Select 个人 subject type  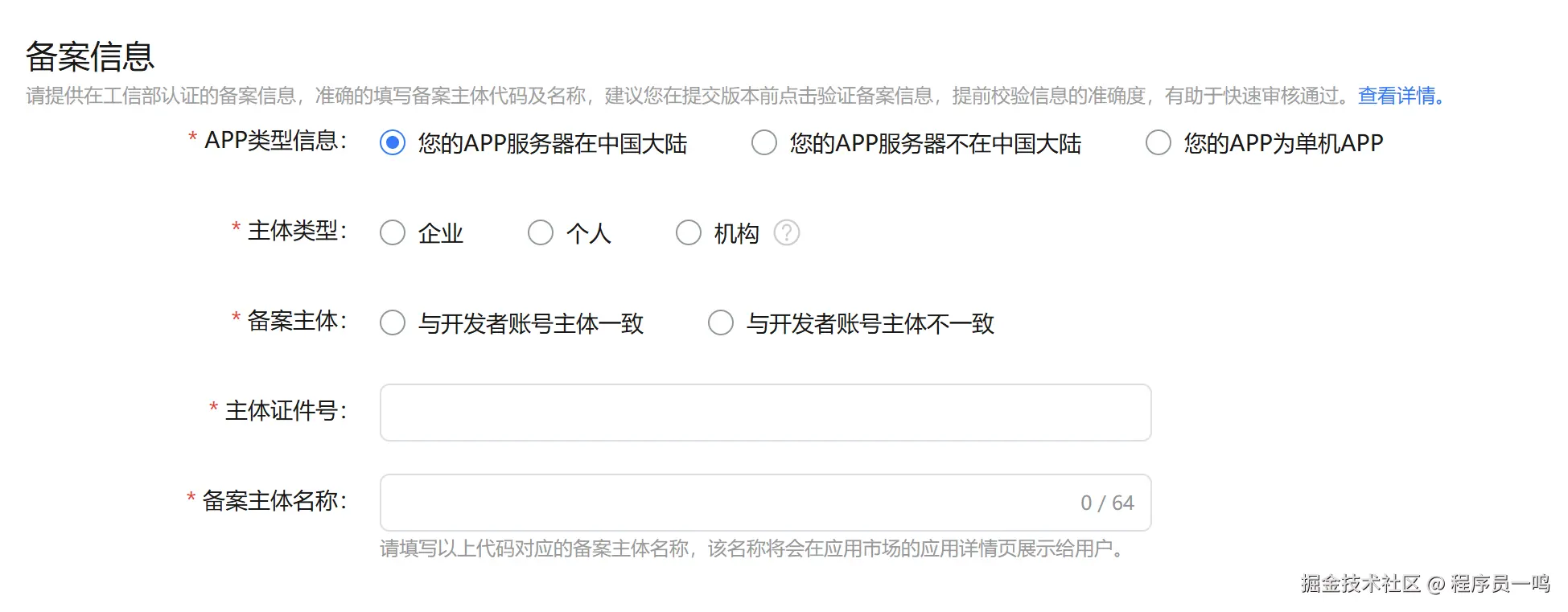point(541,233)
